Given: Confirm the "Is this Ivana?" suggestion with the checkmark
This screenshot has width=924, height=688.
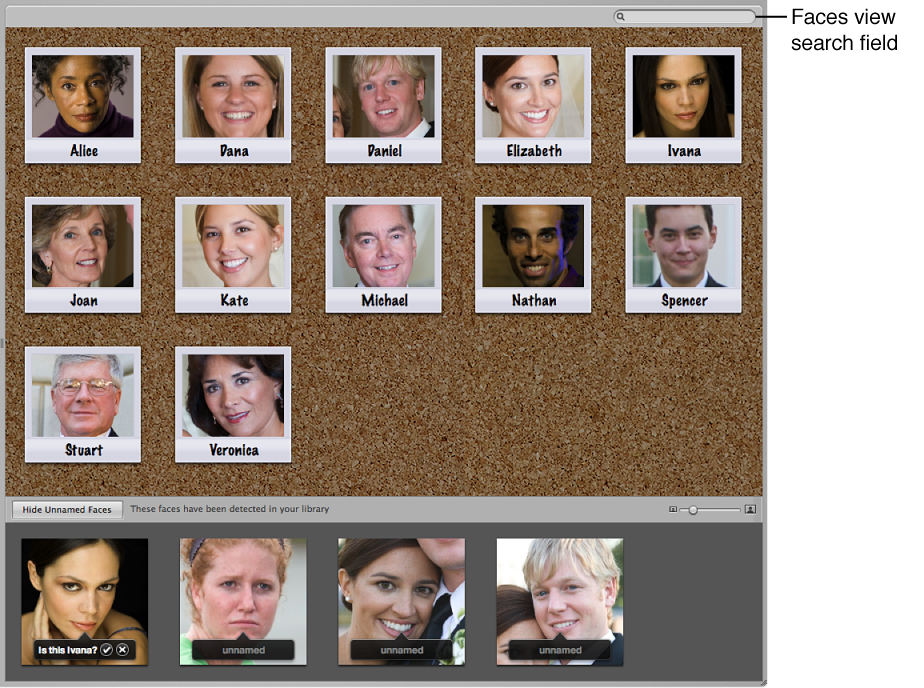Looking at the screenshot, I should 107,649.
